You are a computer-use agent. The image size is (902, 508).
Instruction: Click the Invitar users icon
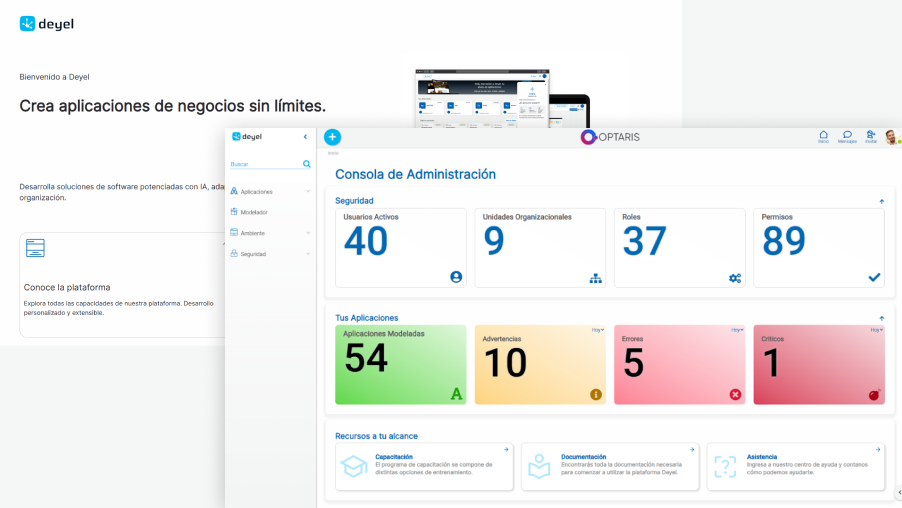pyautogui.click(x=870, y=136)
